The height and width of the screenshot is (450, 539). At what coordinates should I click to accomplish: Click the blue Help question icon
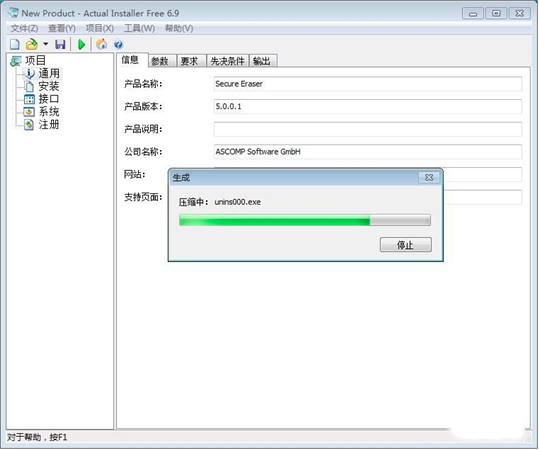click(x=118, y=44)
